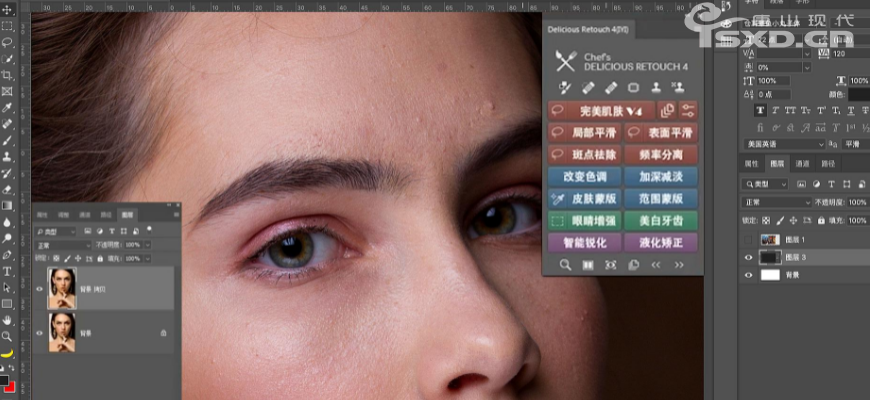Click the magnifier icon in the Delicious Retouch panel
The width and height of the screenshot is (870, 400).
pyautogui.click(x=565, y=265)
